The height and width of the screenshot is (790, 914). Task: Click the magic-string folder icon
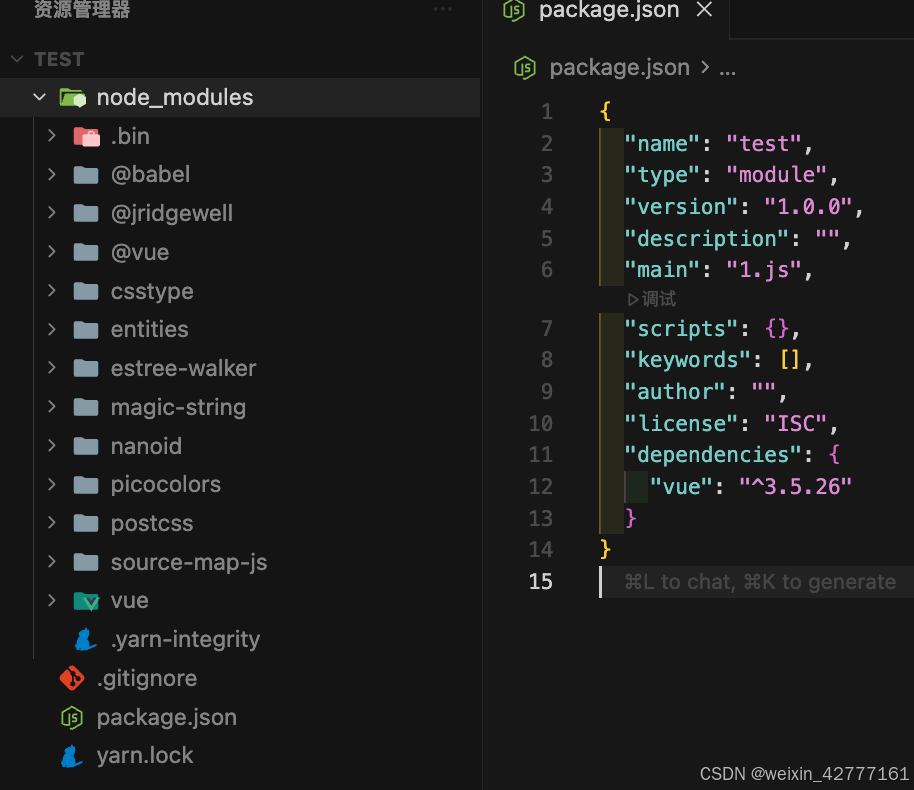point(86,407)
